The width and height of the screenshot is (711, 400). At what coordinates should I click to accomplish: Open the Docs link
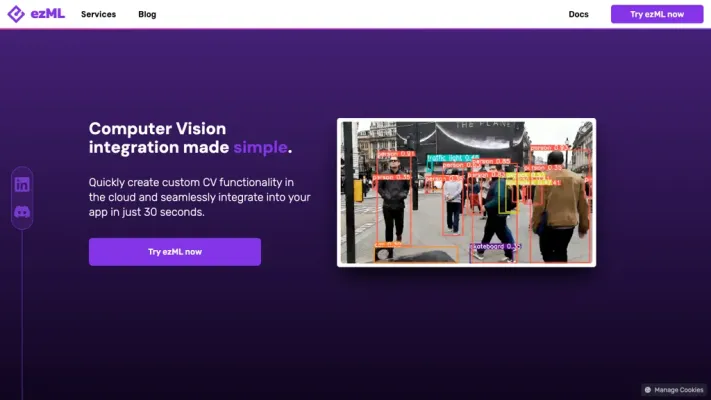point(578,14)
